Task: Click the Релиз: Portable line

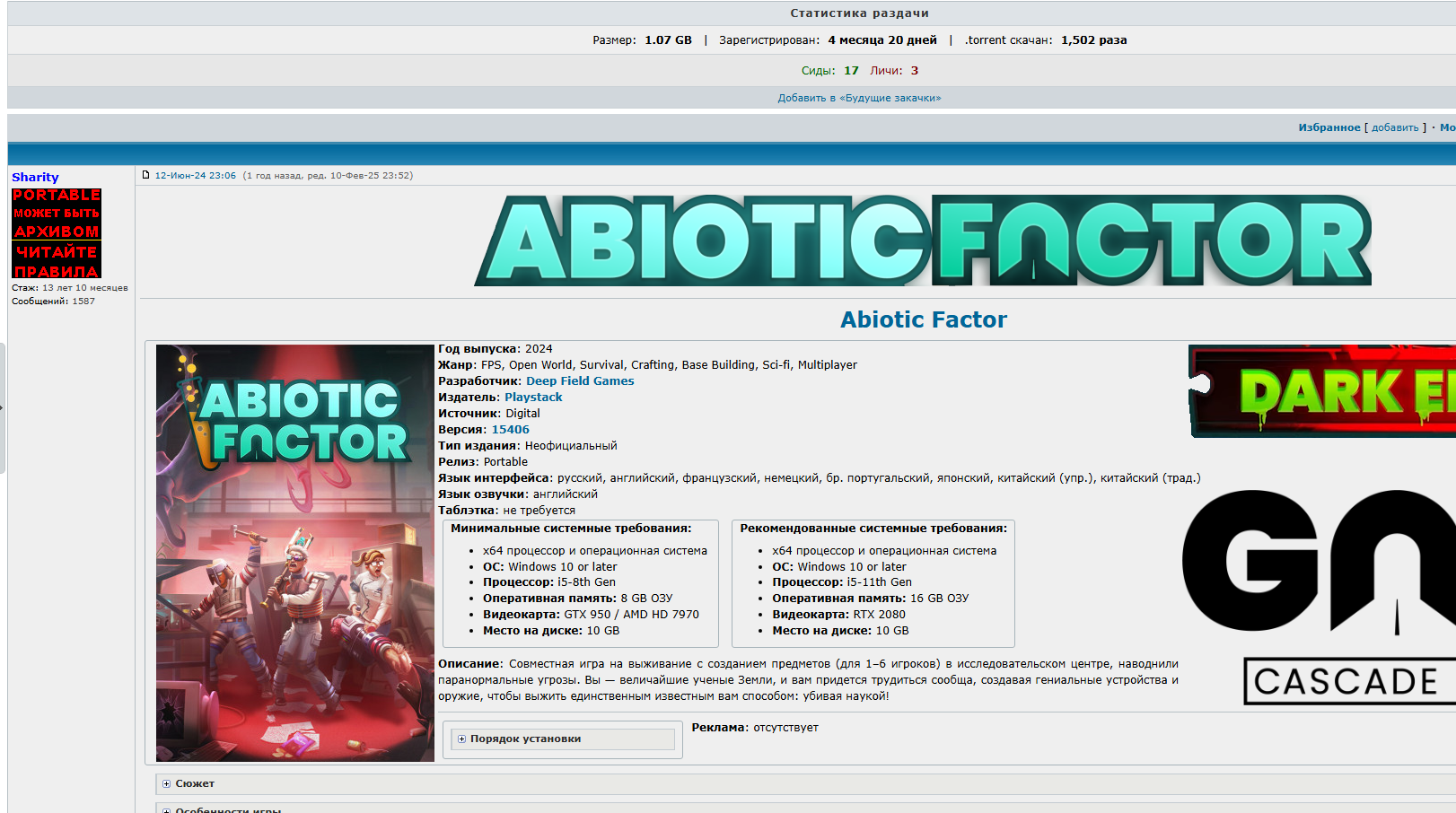Action: click(x=483, y=462)
